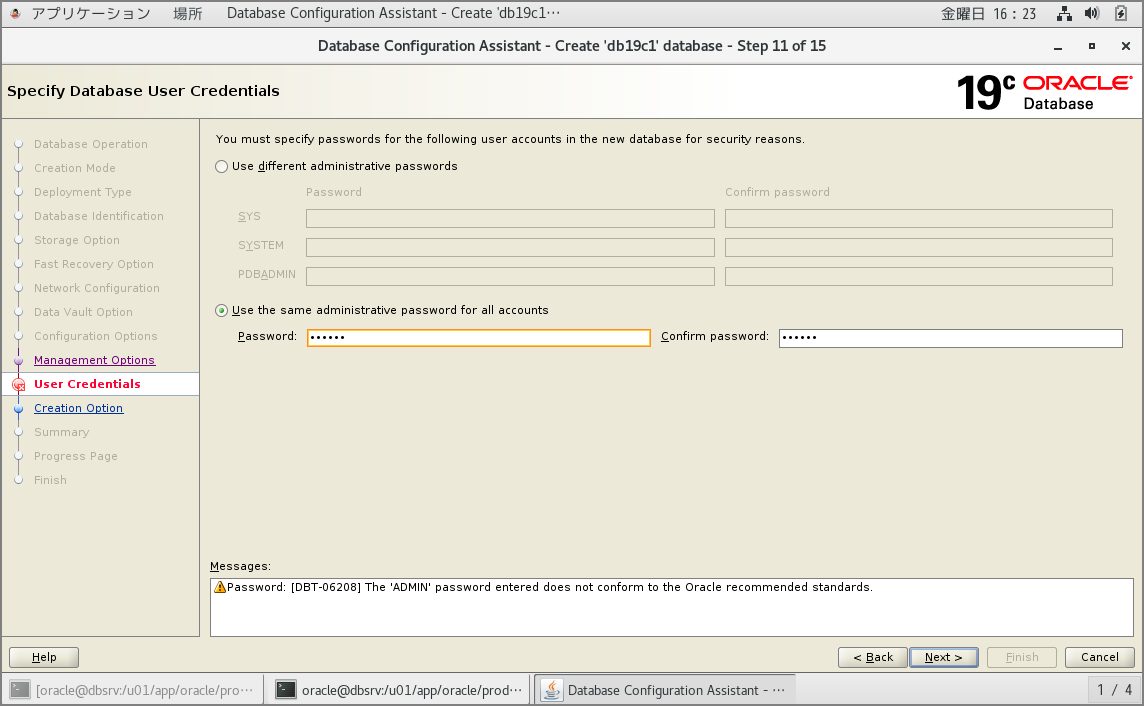
Task: Select Use the same administrative password option
Action: coord(222,310)
